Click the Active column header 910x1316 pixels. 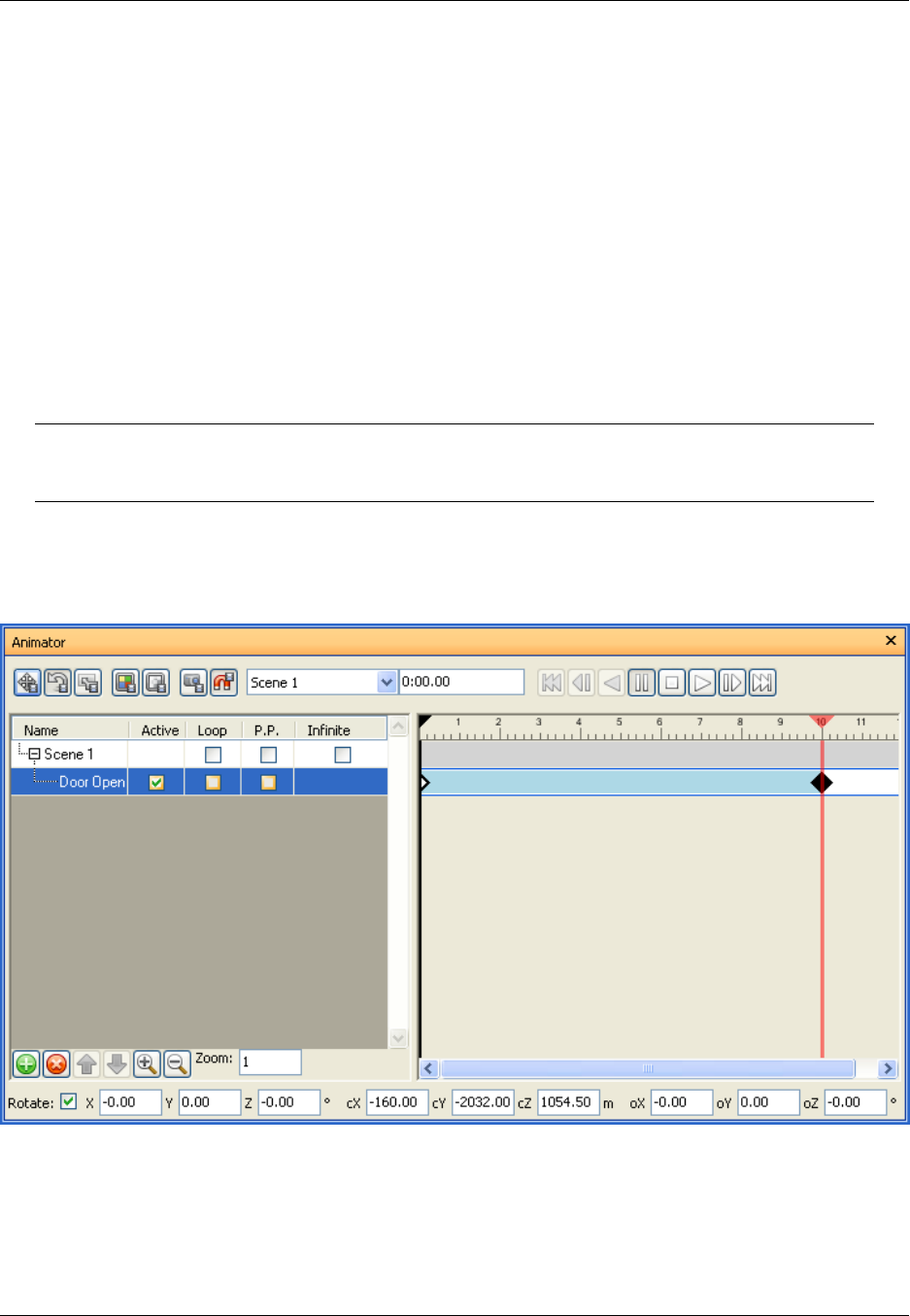[x=156, y=729]
